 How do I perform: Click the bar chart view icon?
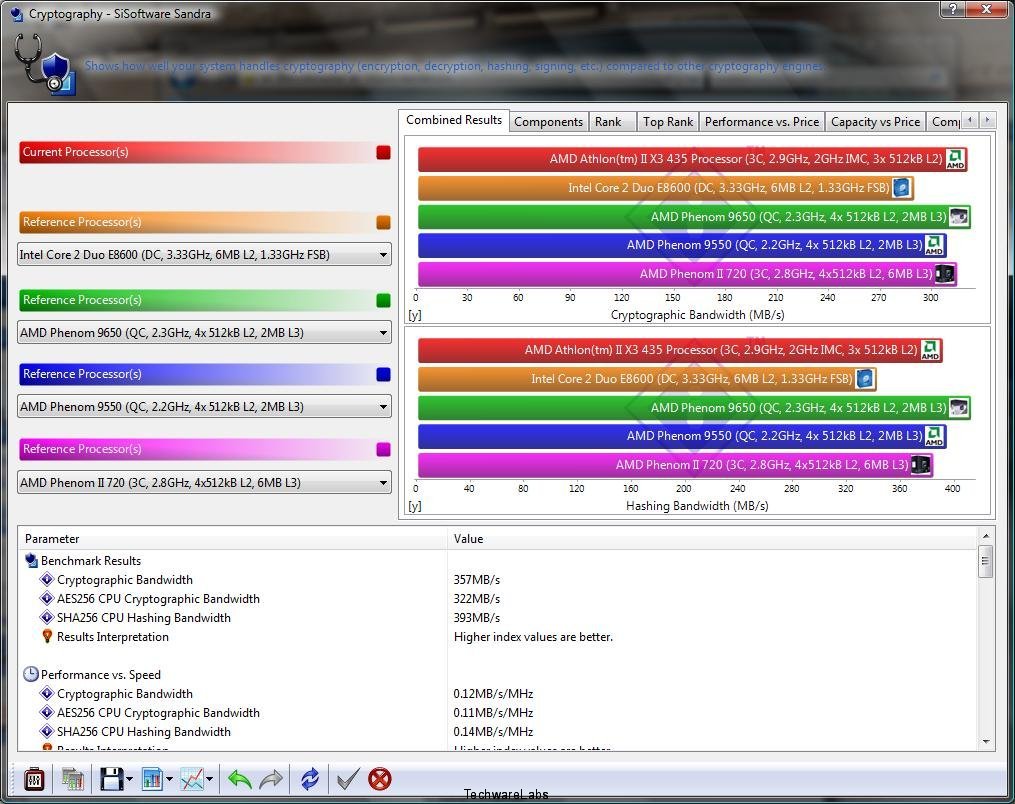point(152,779)
